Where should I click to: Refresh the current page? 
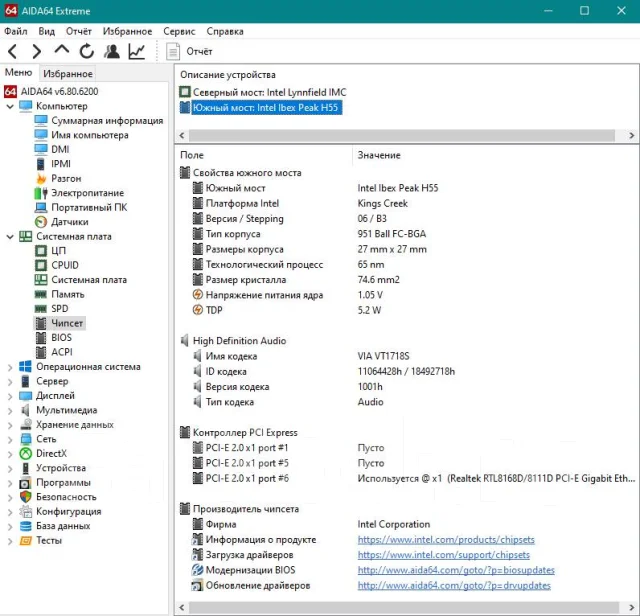click(87, 51)
